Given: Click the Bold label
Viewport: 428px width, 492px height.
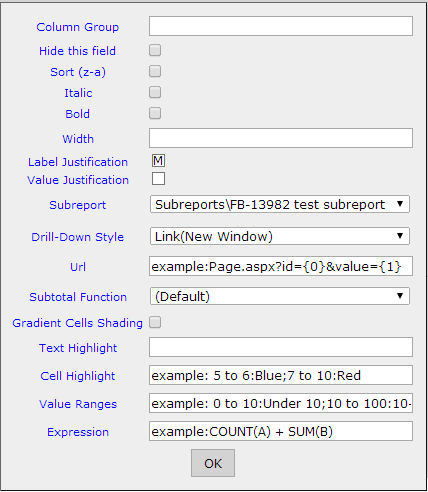Looking at the screenshot, I should (78, 114).
